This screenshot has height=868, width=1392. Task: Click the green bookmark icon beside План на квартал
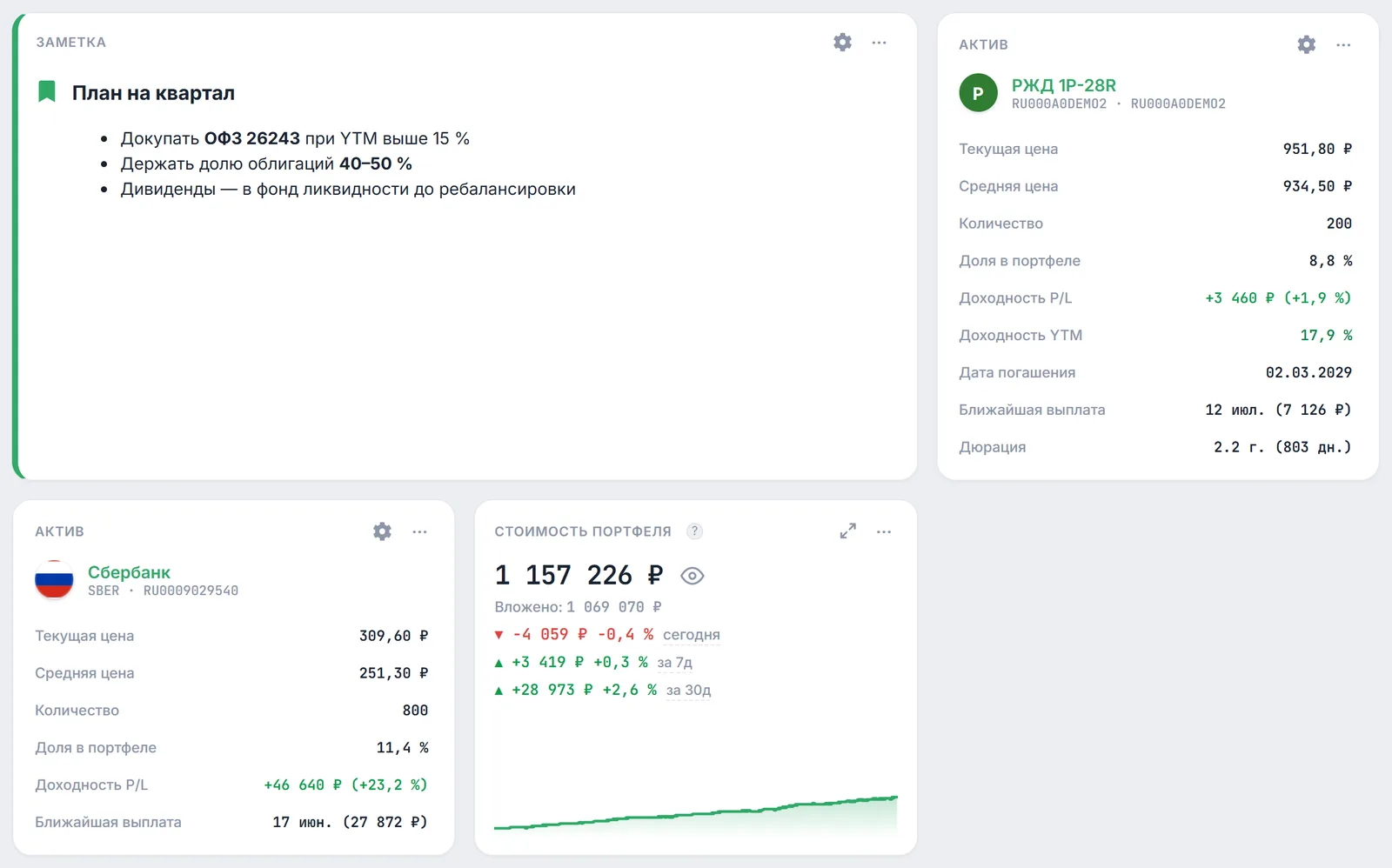pyautogui.click(x=47, y=92)
